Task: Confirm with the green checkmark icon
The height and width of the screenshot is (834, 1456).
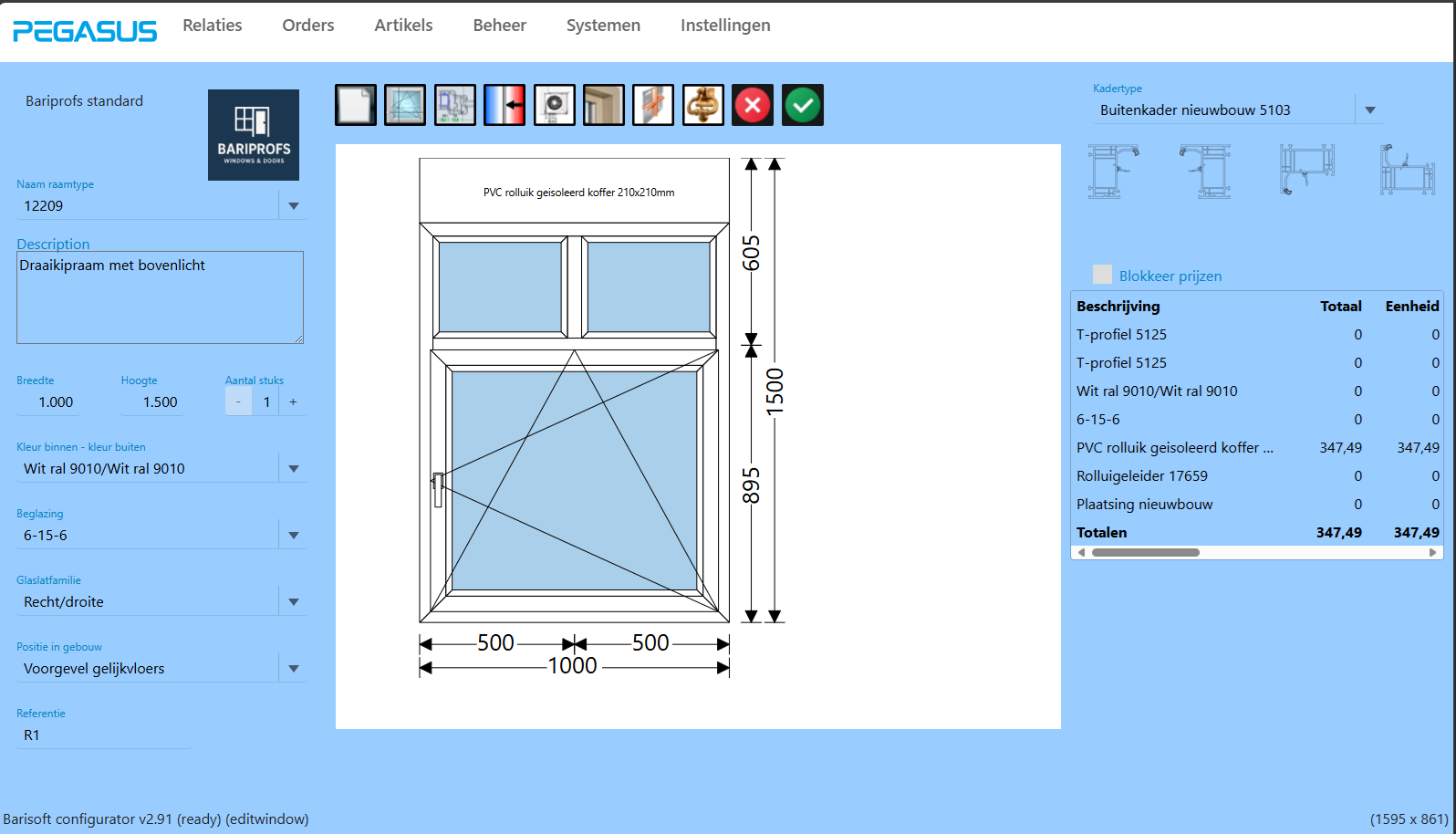Action: pyautogui.click(x=803, y=105)
